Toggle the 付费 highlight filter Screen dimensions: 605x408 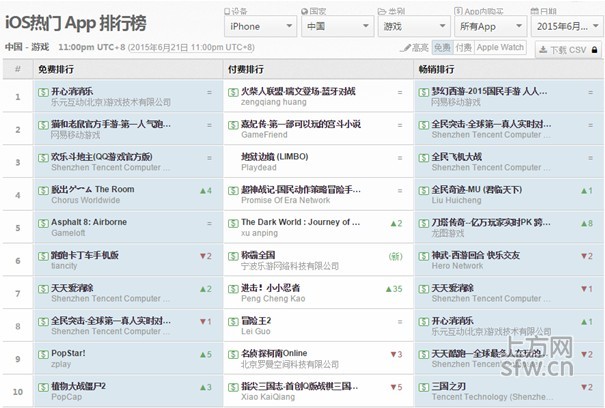tap(463, 48)
